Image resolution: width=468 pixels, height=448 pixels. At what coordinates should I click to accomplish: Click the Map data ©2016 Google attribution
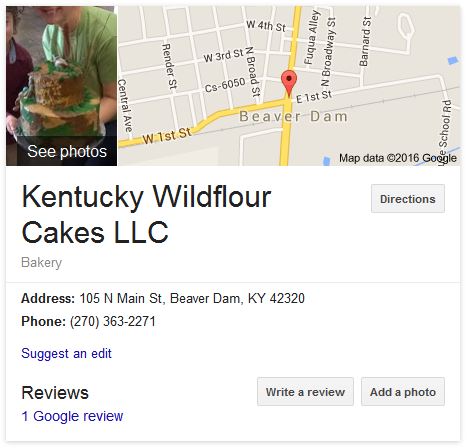tap(398, 158)
